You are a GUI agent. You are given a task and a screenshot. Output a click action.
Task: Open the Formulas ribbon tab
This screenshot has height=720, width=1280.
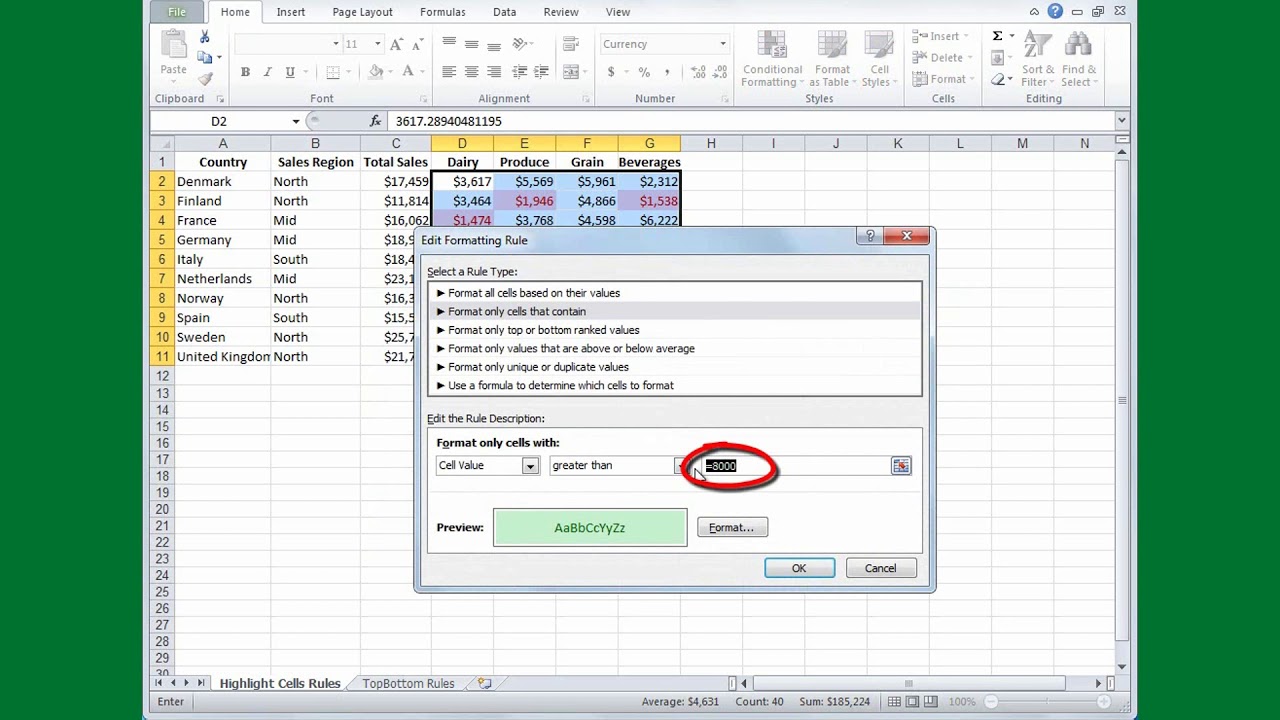pos(442,12)
